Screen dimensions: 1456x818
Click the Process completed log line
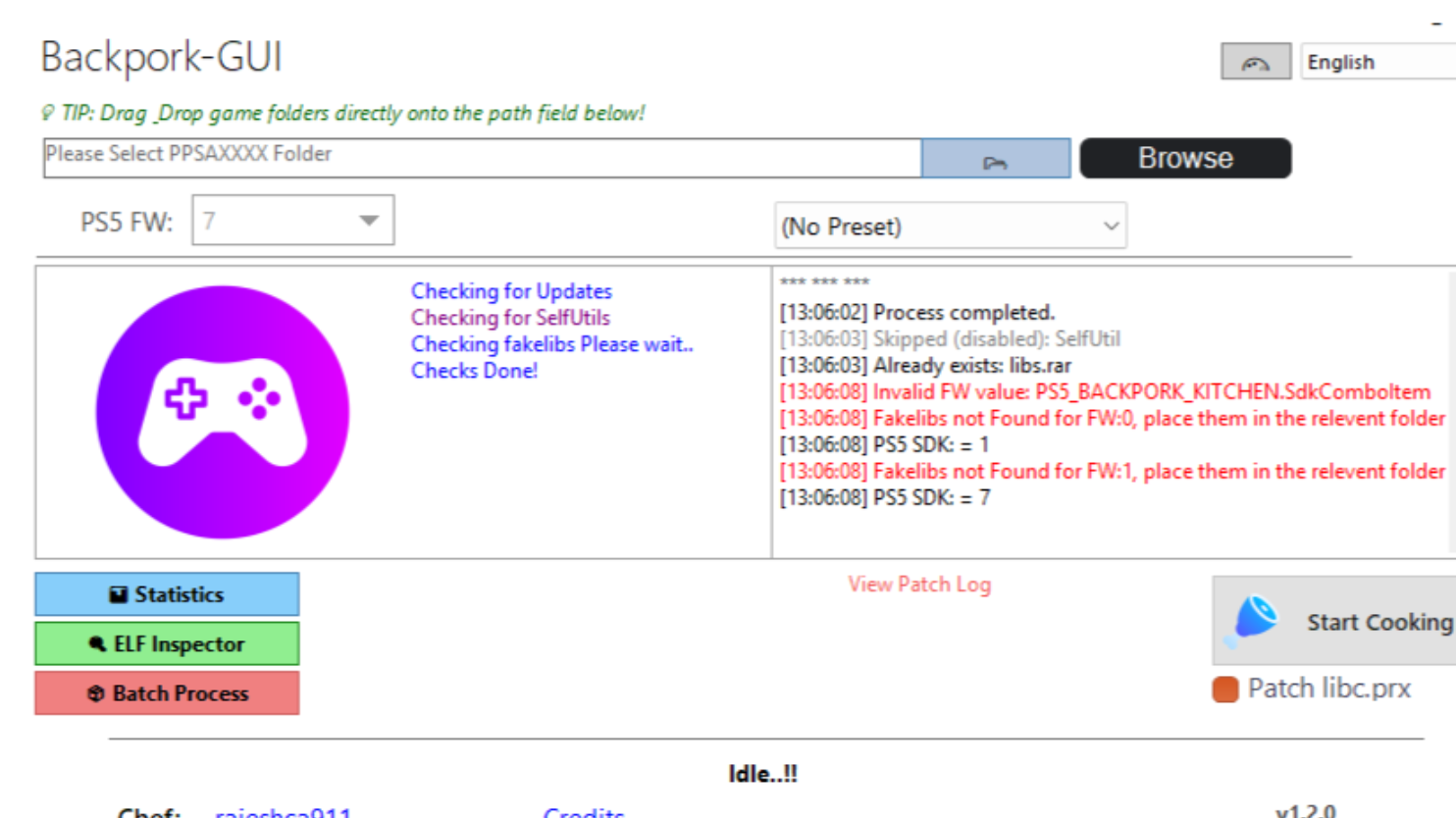pos(916,313)
